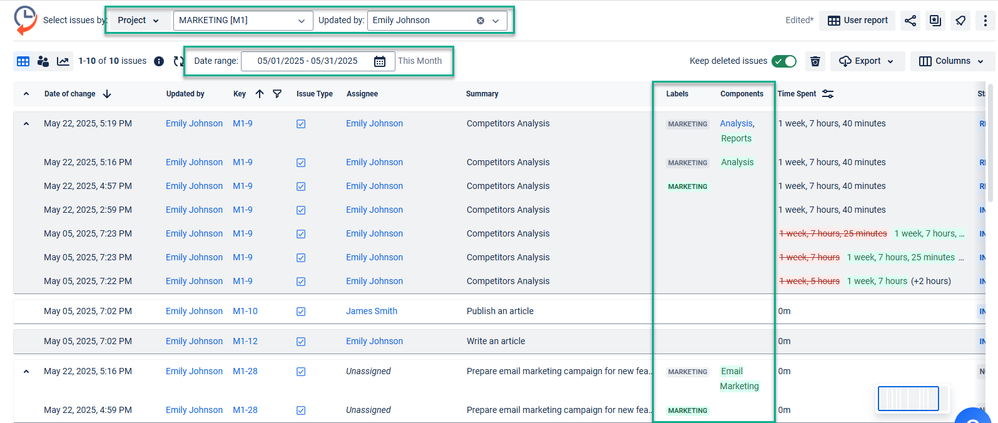
Task: Clear the Emily Johnson Updated by selection
Action: point(481,20)
